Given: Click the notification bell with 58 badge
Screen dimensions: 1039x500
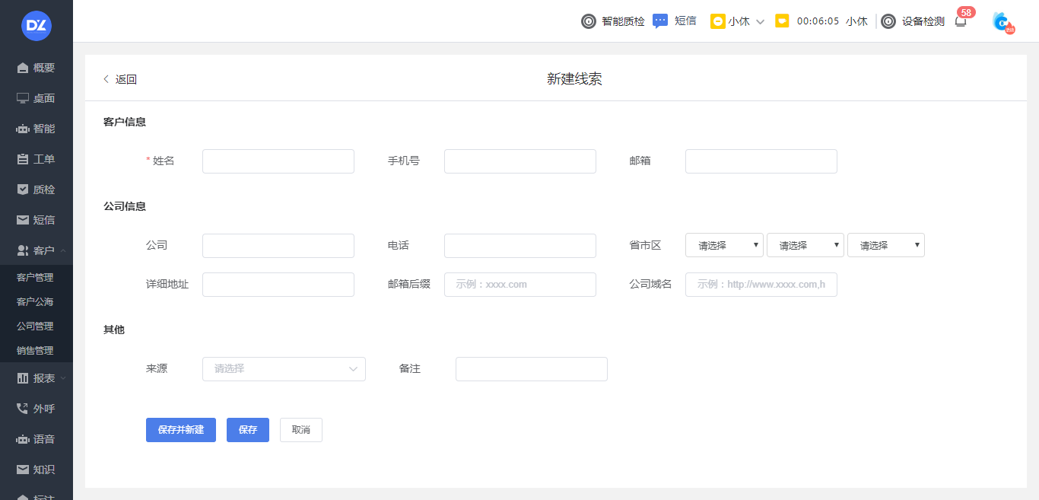Looking at the screenshot, I should [x=961, y=21].
